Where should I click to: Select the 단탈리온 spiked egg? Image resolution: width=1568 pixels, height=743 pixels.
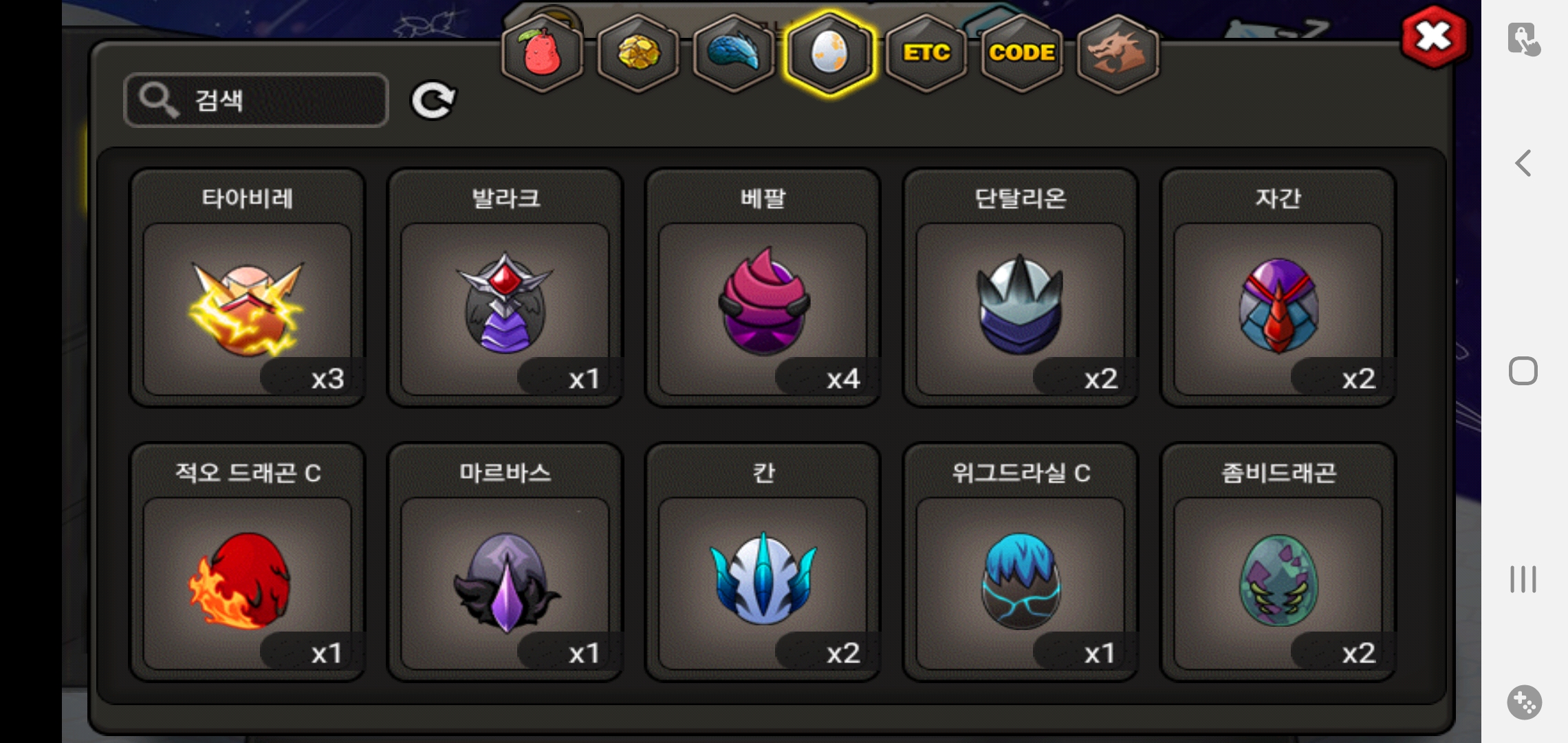tap(1021, 288)
